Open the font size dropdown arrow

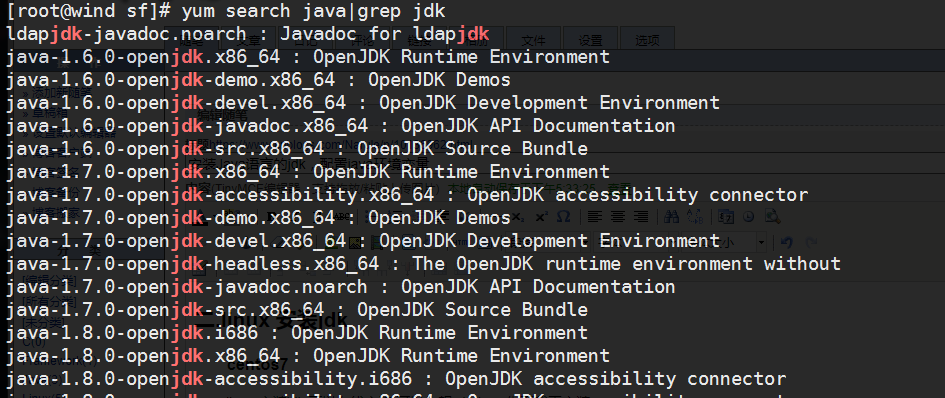coord(762,242)
